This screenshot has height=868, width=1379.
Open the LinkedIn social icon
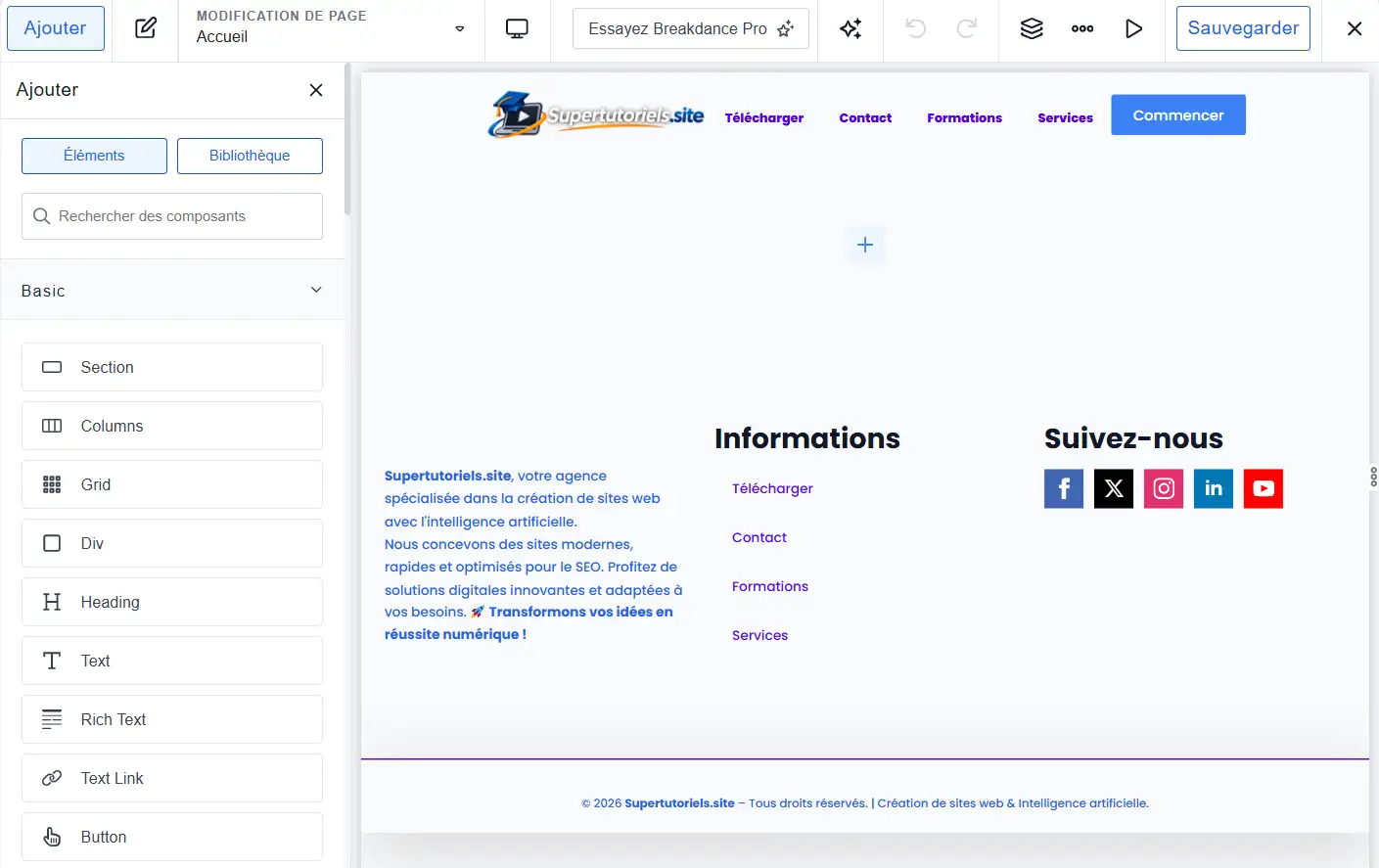[1214, 488]
